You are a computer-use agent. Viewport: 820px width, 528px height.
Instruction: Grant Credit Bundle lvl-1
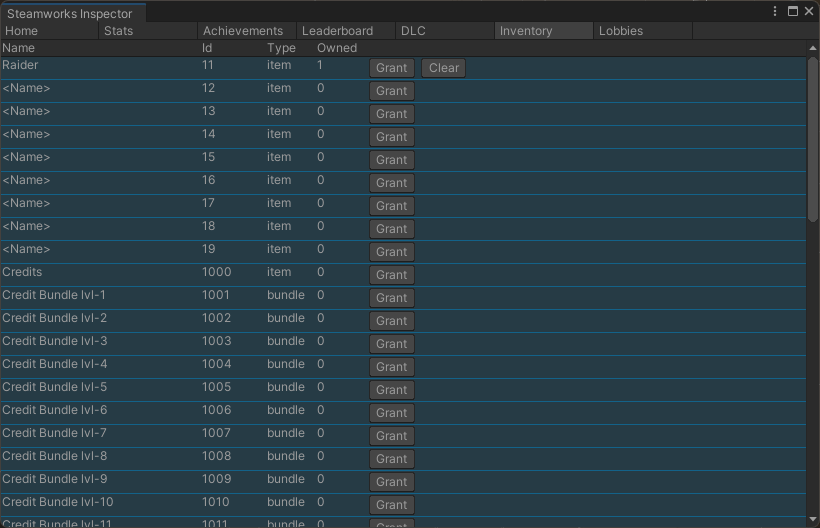pos(392,298)
